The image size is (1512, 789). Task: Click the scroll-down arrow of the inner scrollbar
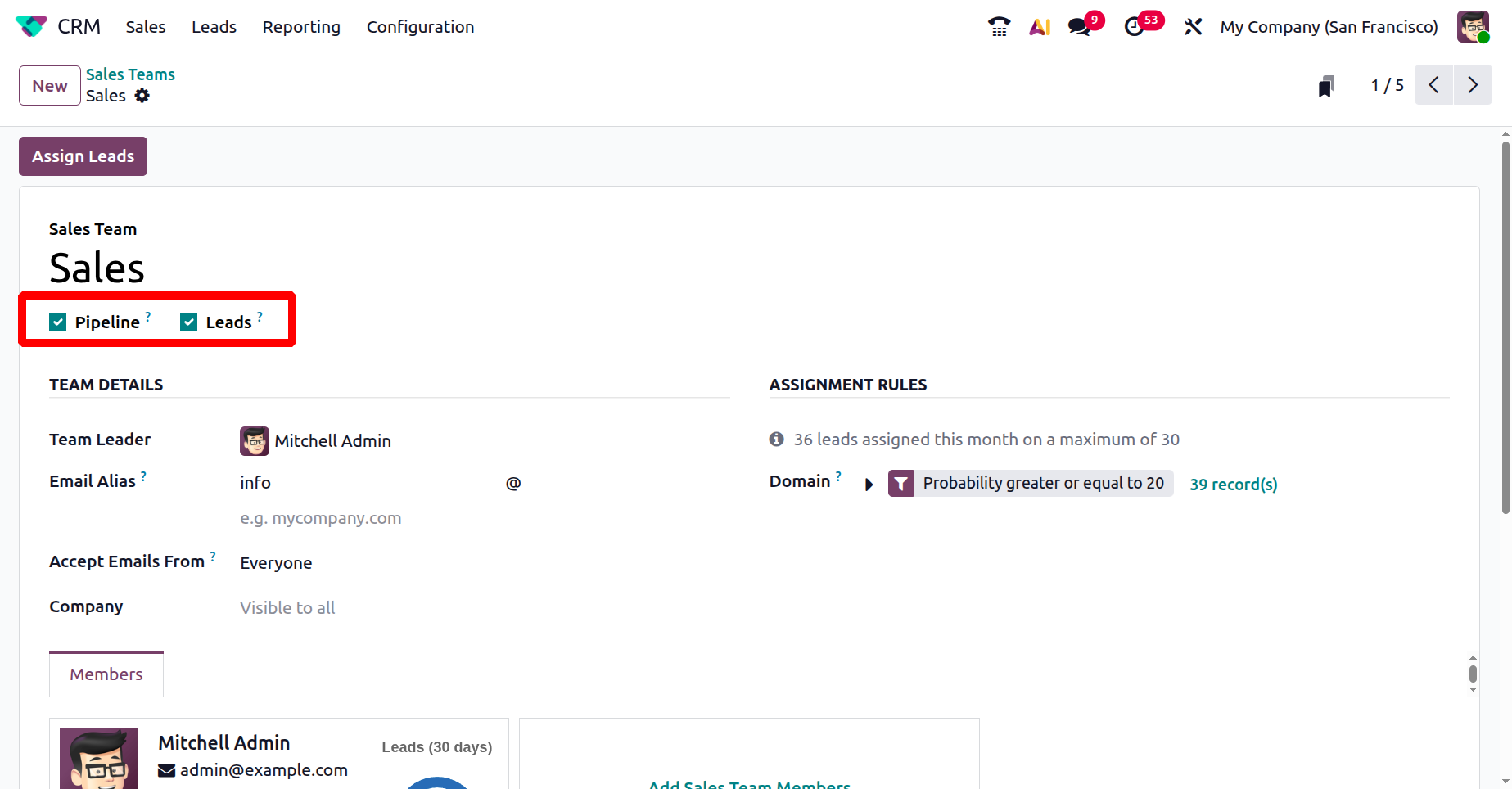point(1473,689)
